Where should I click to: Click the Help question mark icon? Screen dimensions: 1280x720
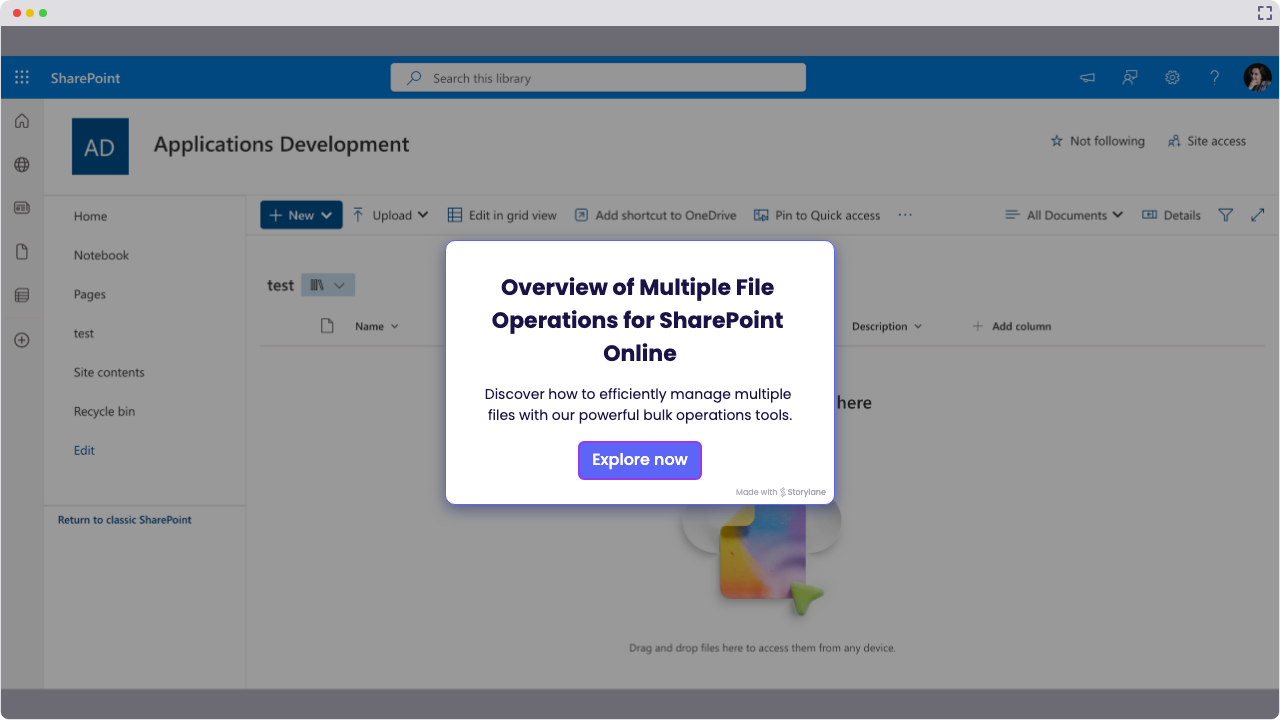point(1214,78)
